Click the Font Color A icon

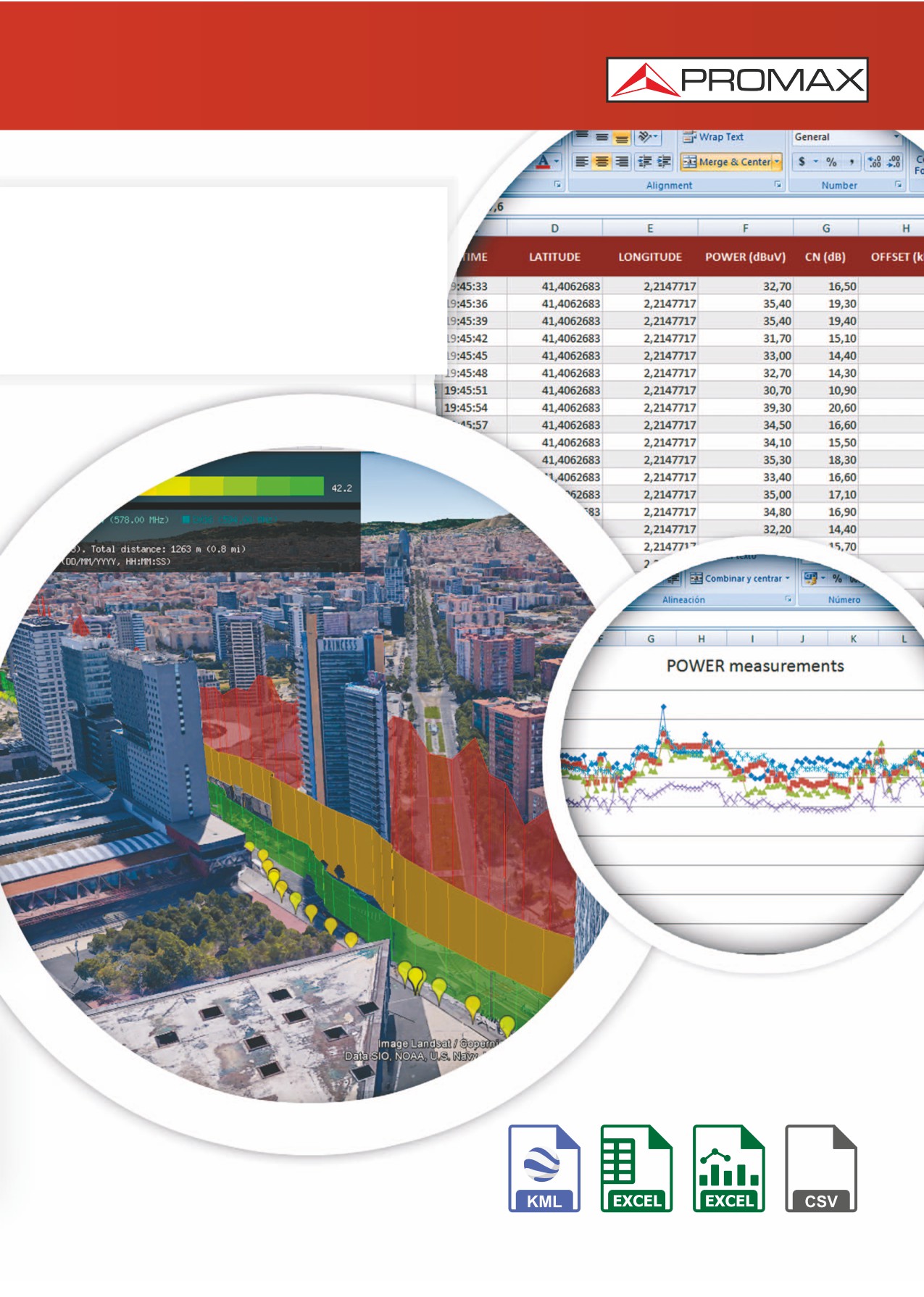click(x=544, y=162)
